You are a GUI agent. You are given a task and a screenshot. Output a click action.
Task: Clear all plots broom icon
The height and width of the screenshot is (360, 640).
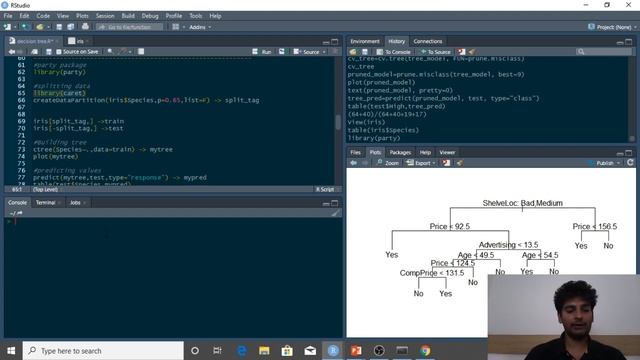460,163
